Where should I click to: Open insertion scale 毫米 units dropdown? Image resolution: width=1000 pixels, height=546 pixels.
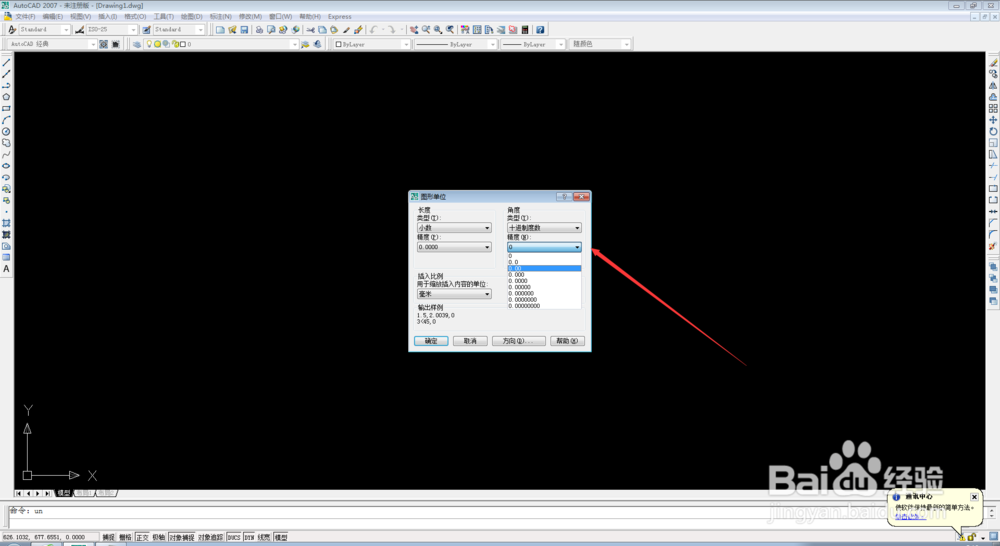click(x=454, y=294)
